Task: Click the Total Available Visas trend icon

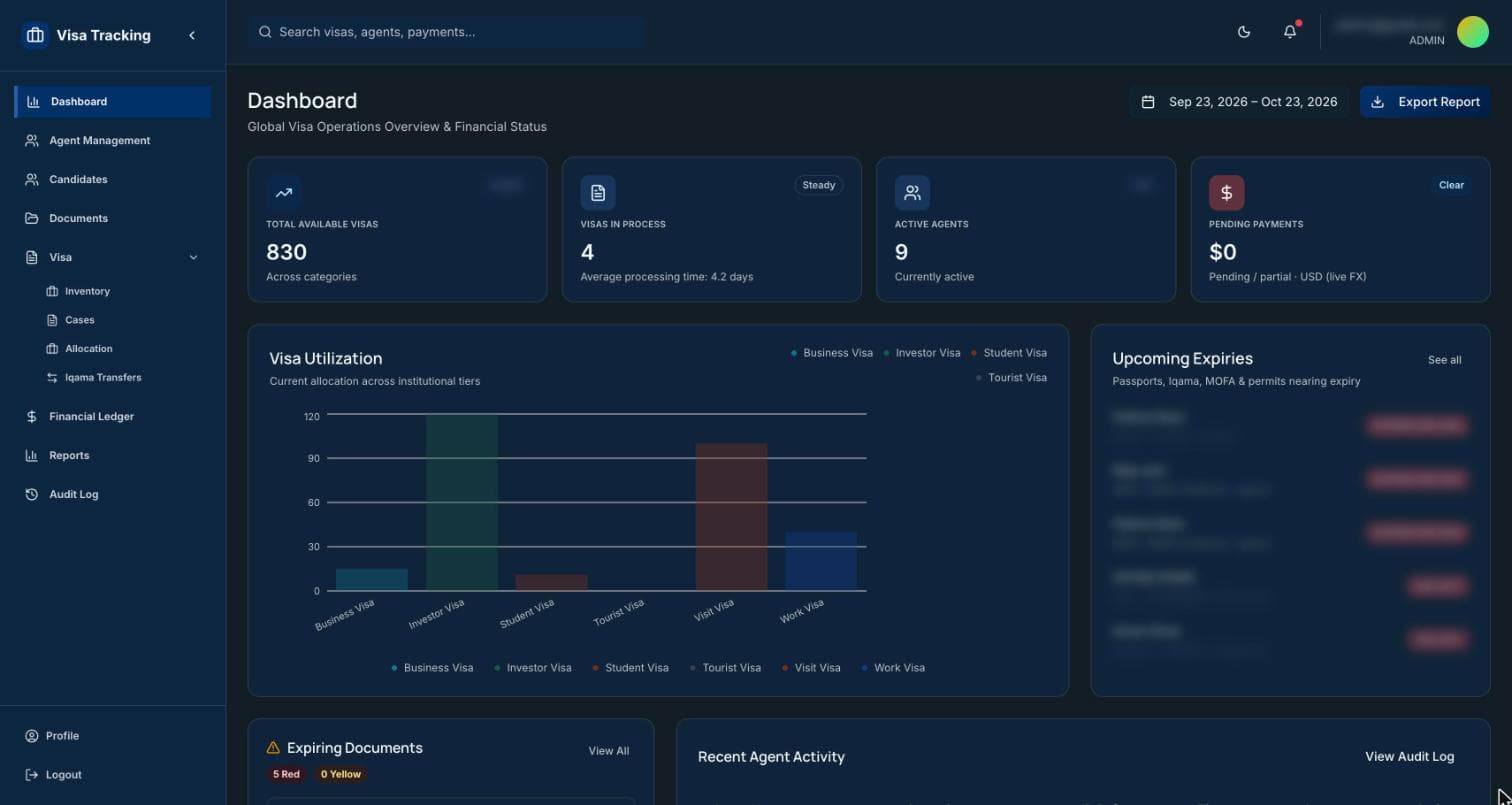Action: [x=284, y=192]
